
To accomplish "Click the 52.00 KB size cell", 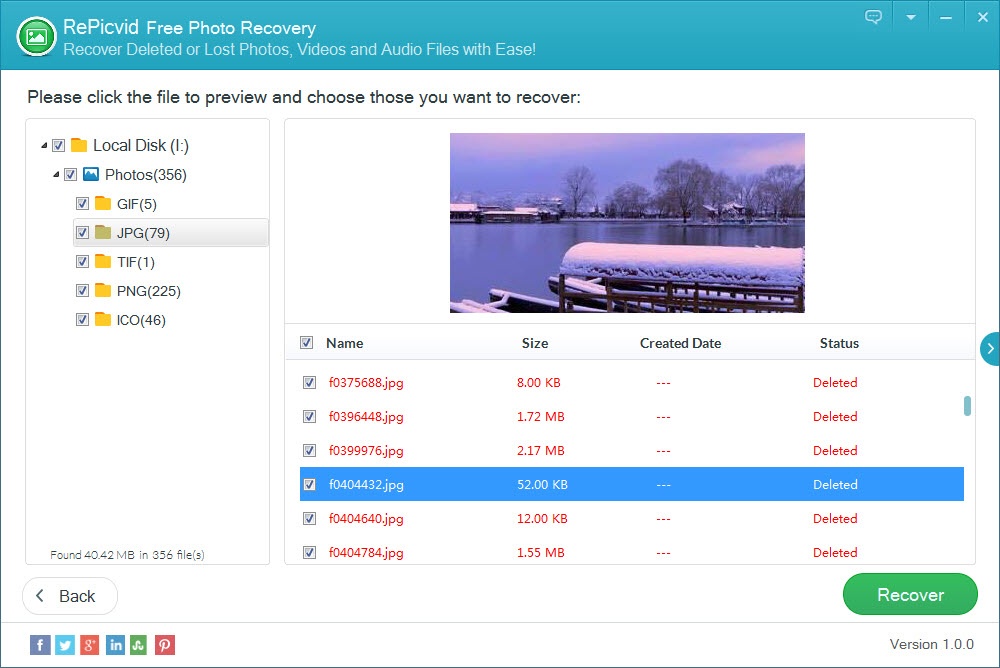I will pos(542,485).
